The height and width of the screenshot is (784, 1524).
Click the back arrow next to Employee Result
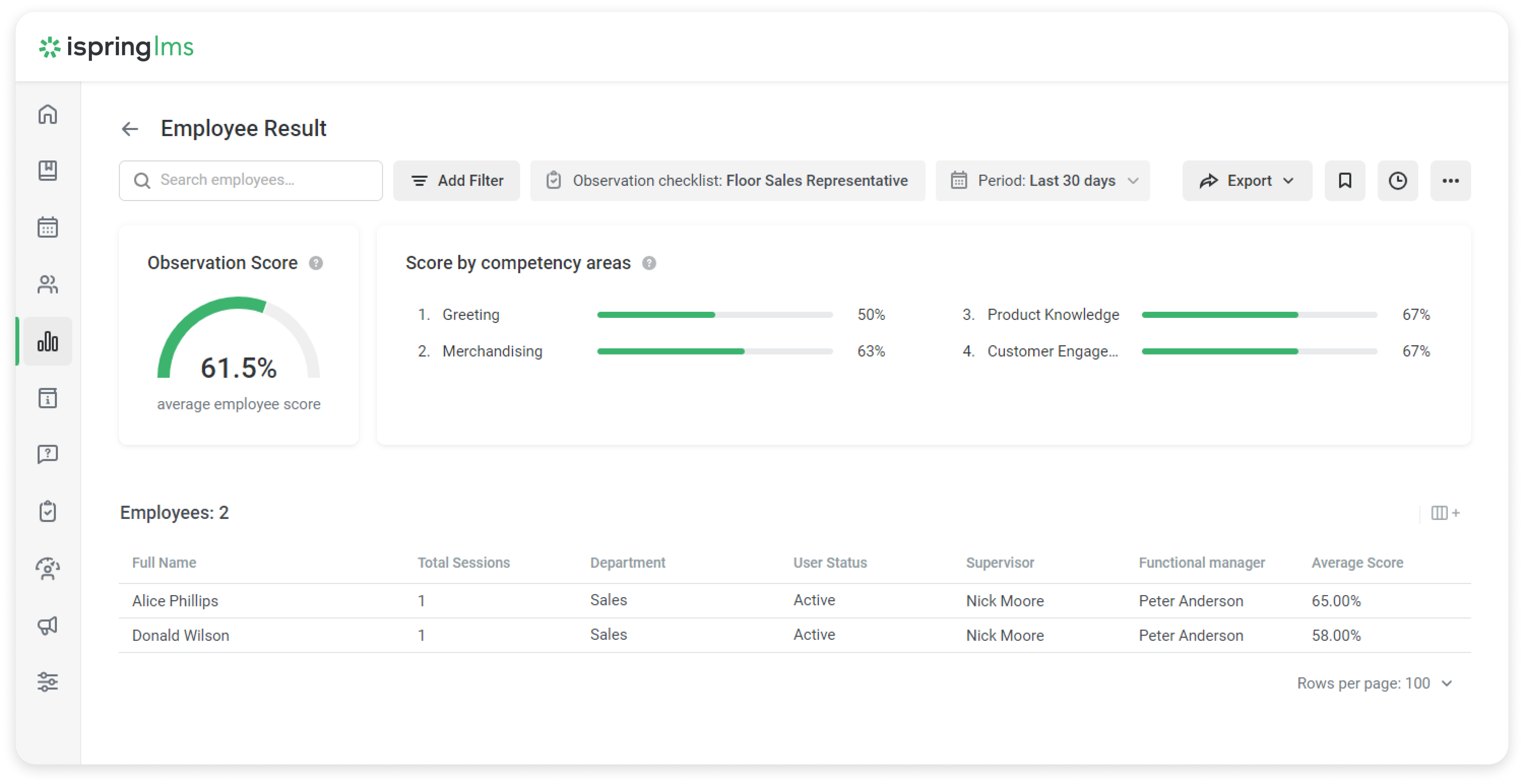(x=130, y=129)
